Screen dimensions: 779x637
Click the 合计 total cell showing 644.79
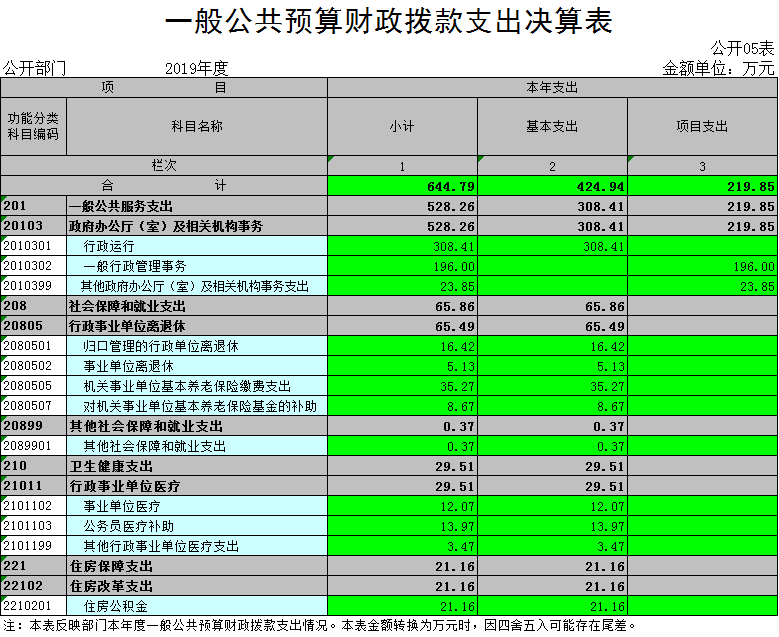402,186
